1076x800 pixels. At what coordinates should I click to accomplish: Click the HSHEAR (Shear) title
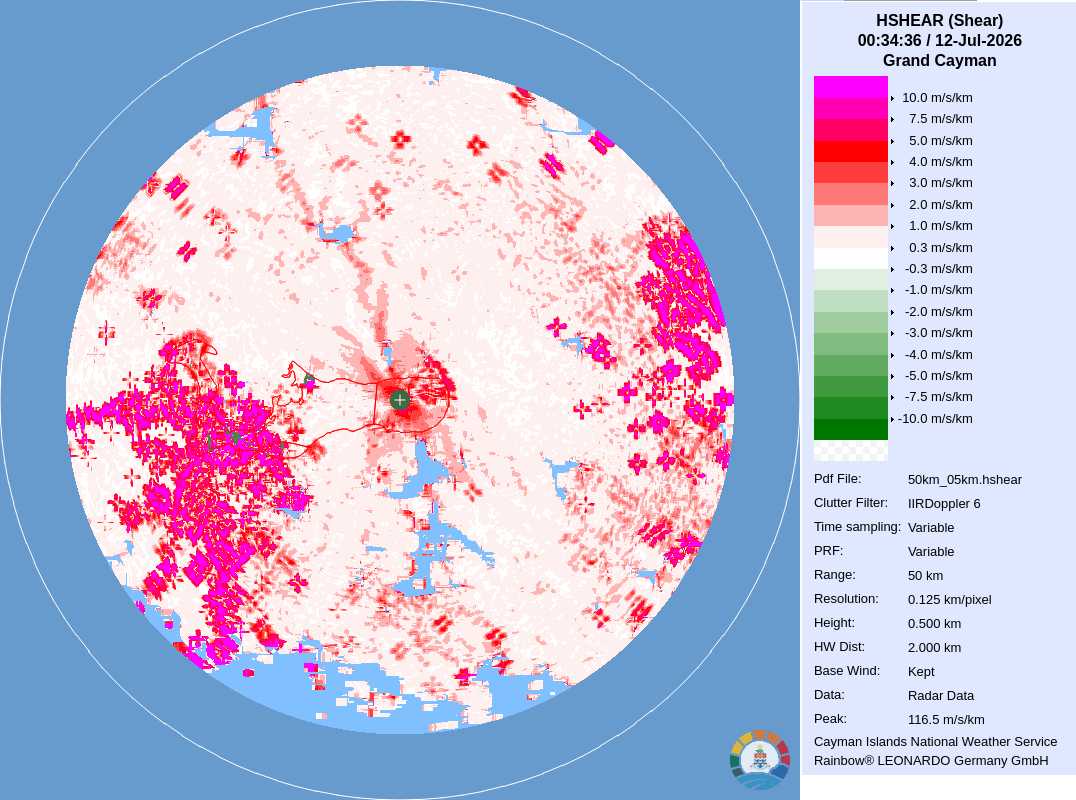(939, 21)
